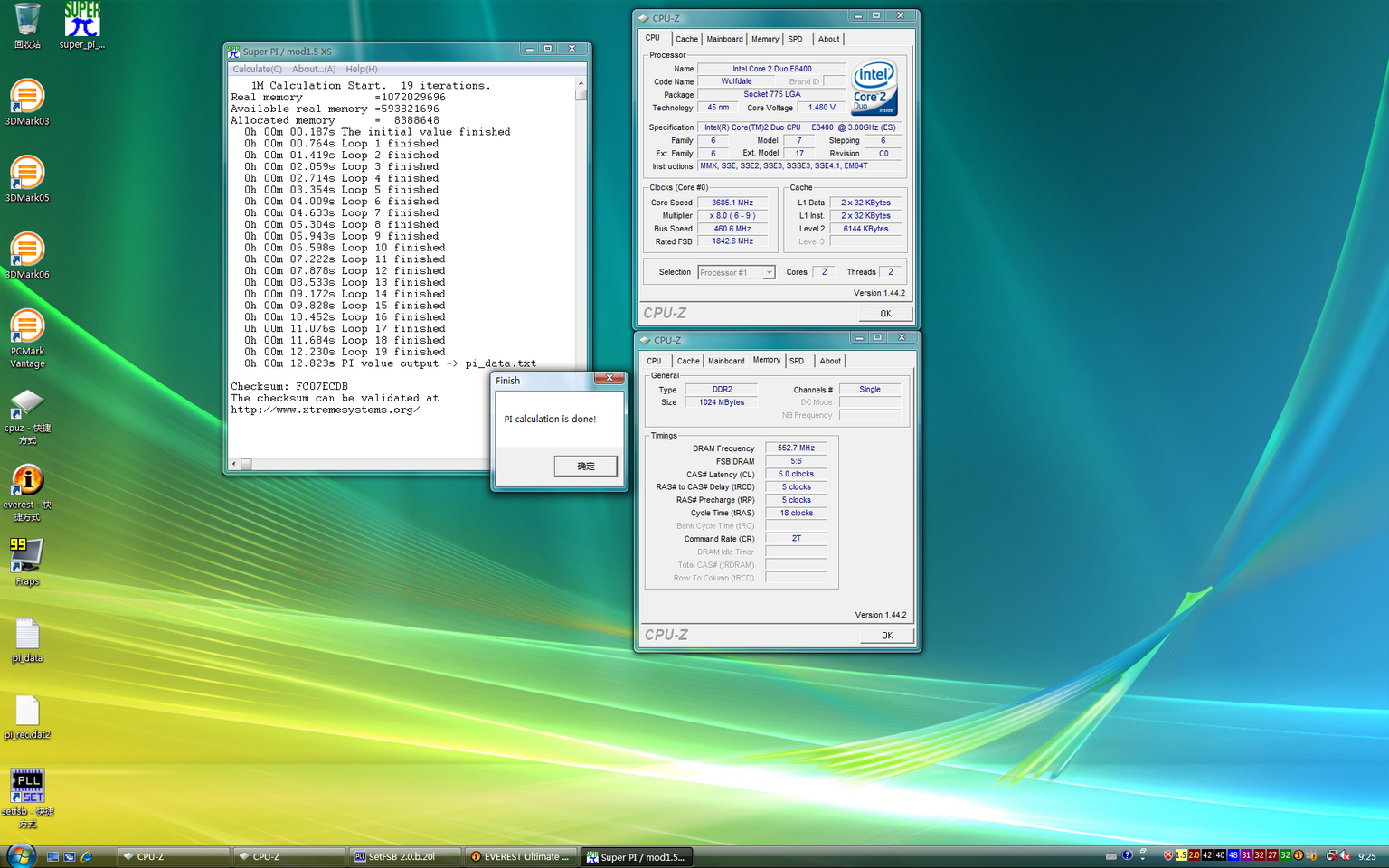Click Super PI vertical scrollbar up arrow
Viewport: 1389px width, 868px height.
pyautogui.click(x=581, y=83)
